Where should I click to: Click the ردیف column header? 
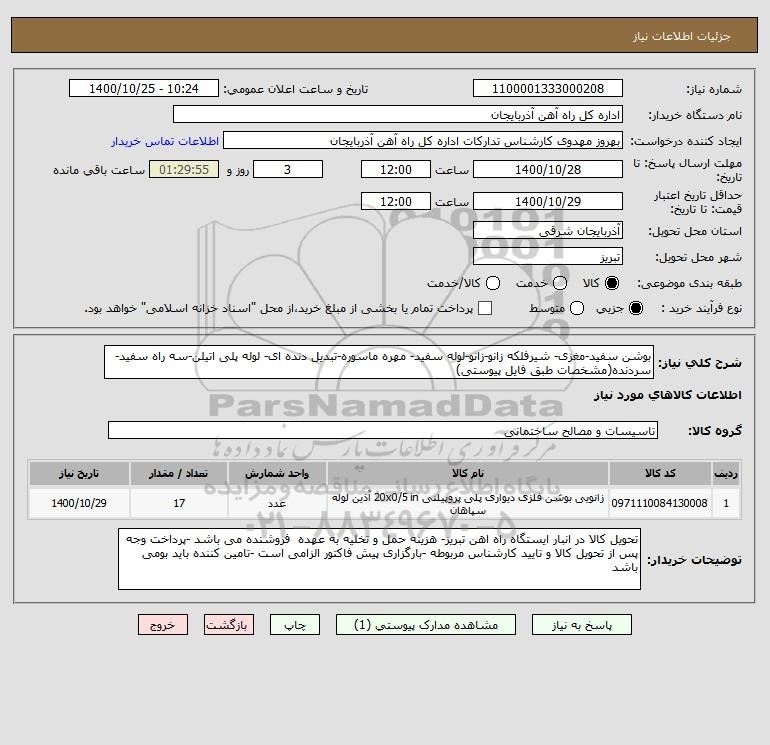726,473
